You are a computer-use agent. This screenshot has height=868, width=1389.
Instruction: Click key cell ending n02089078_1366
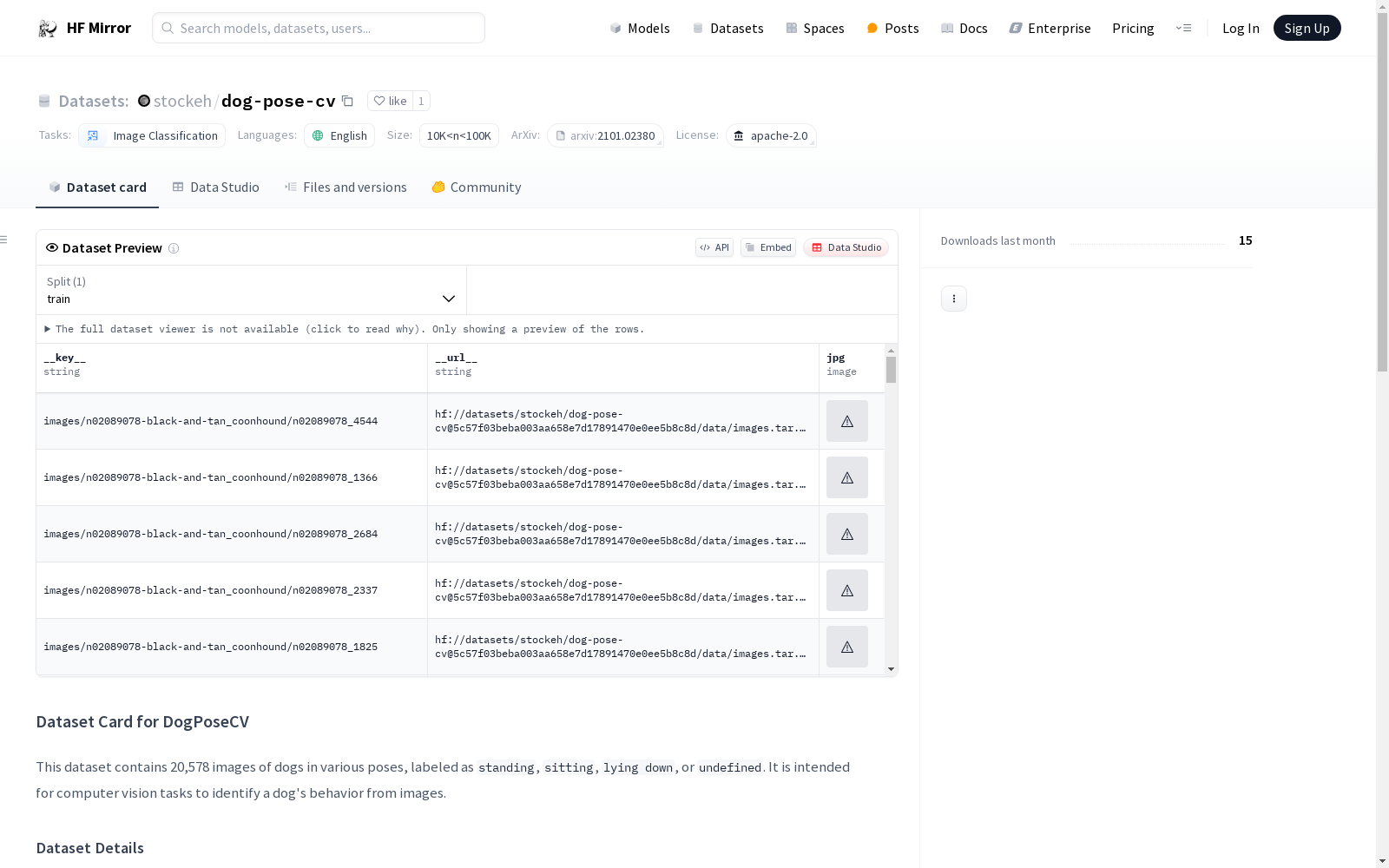(232, 477)
